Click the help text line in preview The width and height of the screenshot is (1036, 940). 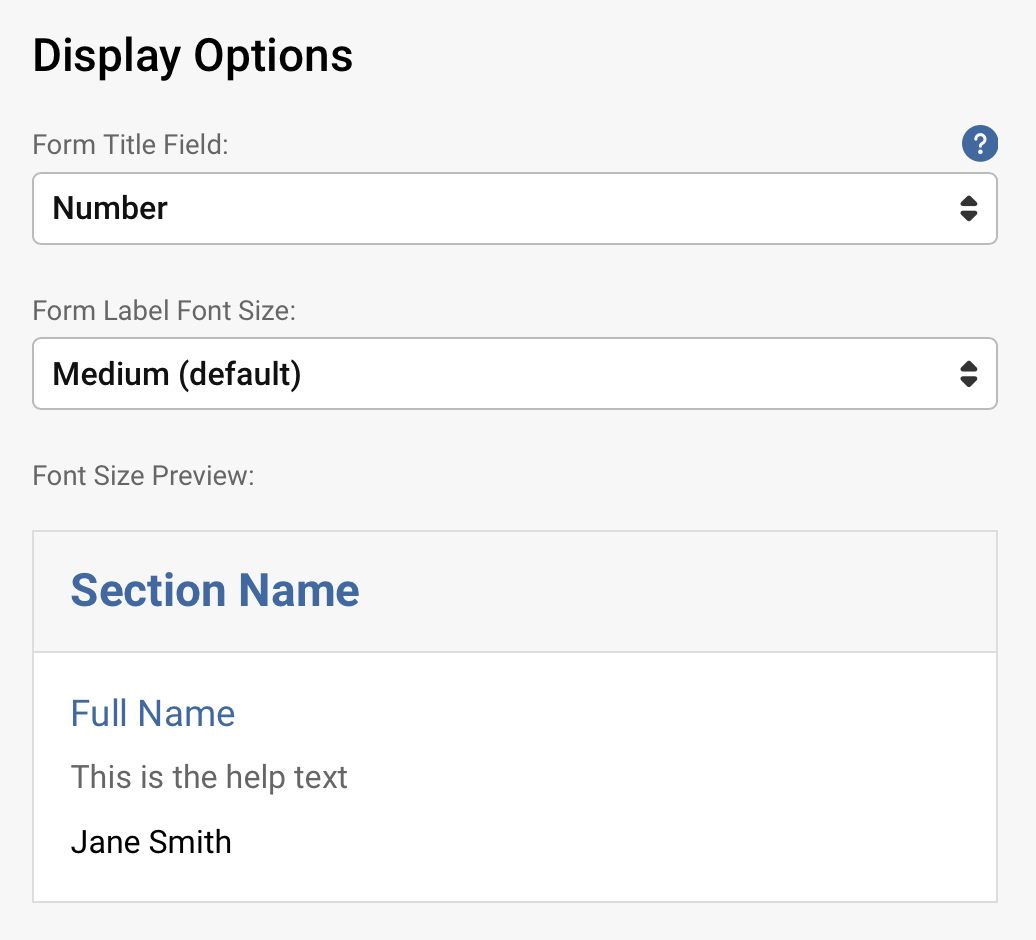pos(209,777)
